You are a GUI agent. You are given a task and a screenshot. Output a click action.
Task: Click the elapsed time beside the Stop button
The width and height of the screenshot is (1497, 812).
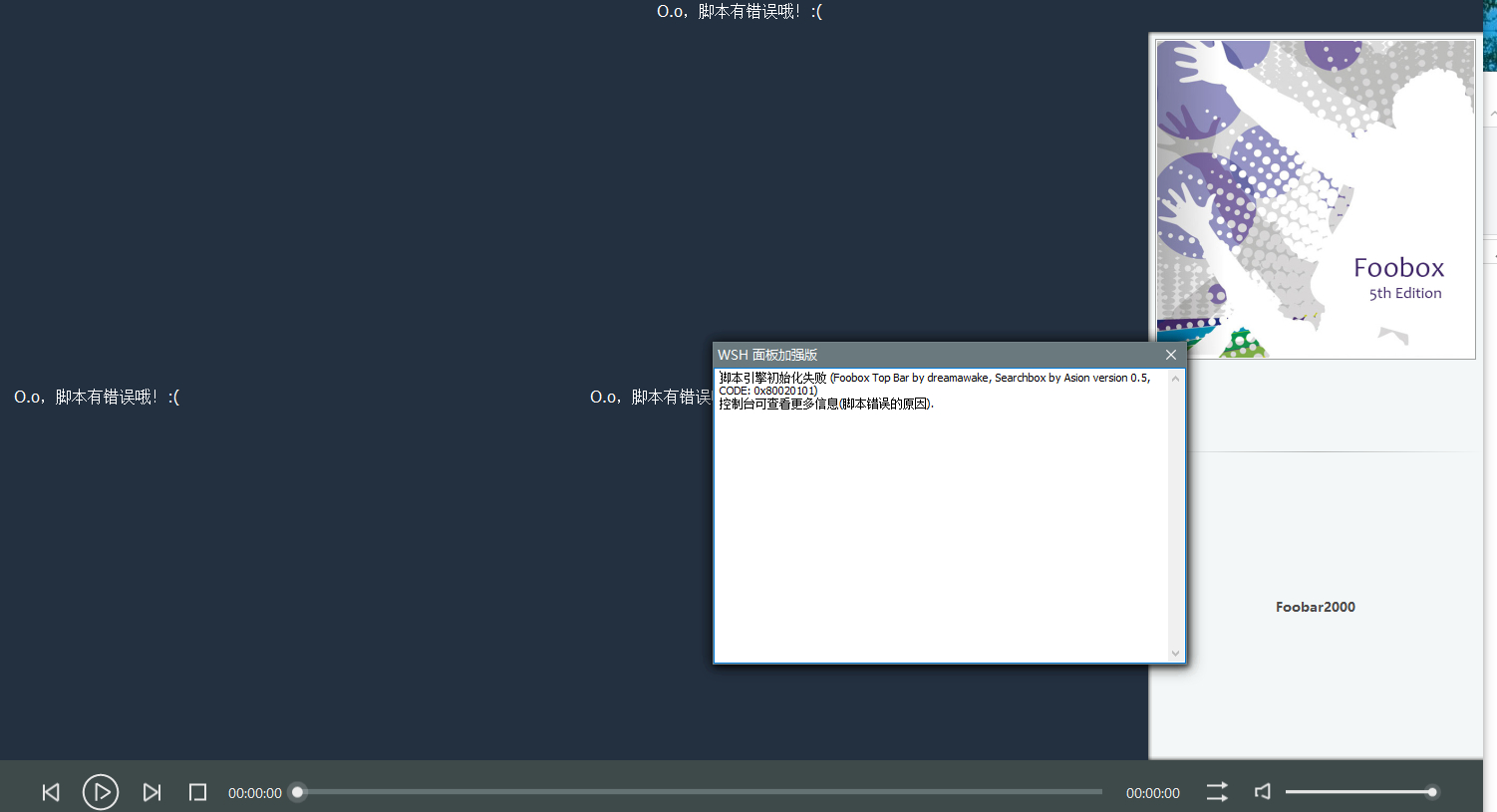click(255, 793)
